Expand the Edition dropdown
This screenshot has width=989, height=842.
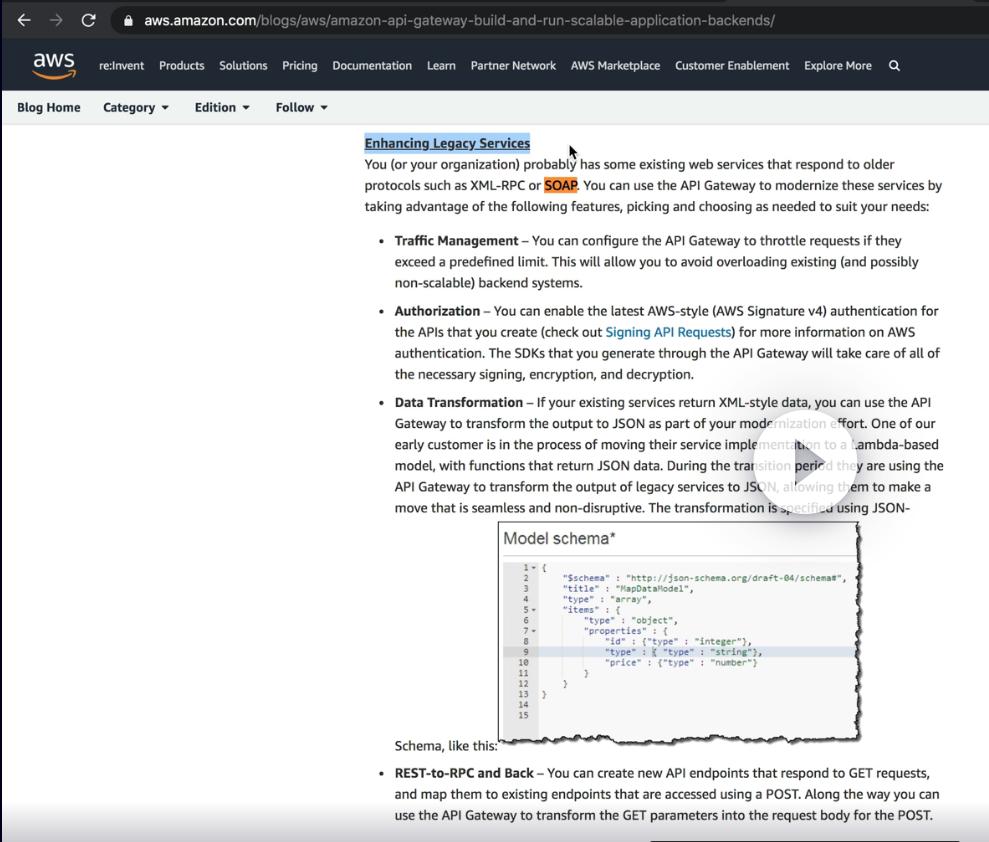pyautogui.click(x=222, y=107)
